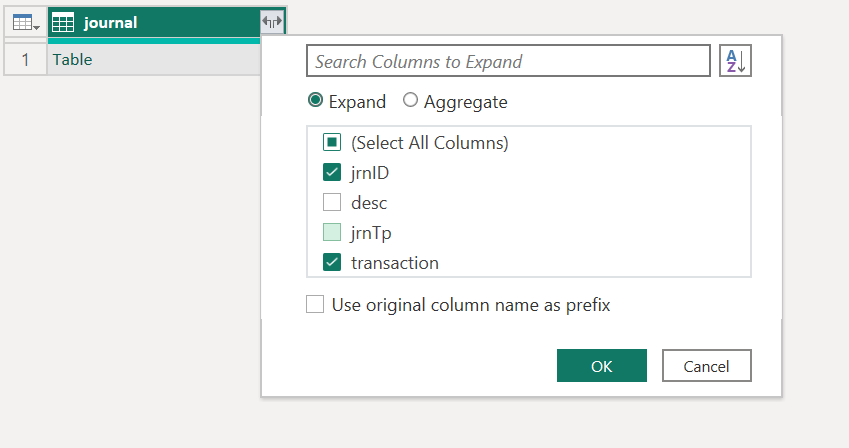This screenshot has width=849, height=448.
Task: Uncheck the jrnID column checkbox
Action: (x=333, y=173)
